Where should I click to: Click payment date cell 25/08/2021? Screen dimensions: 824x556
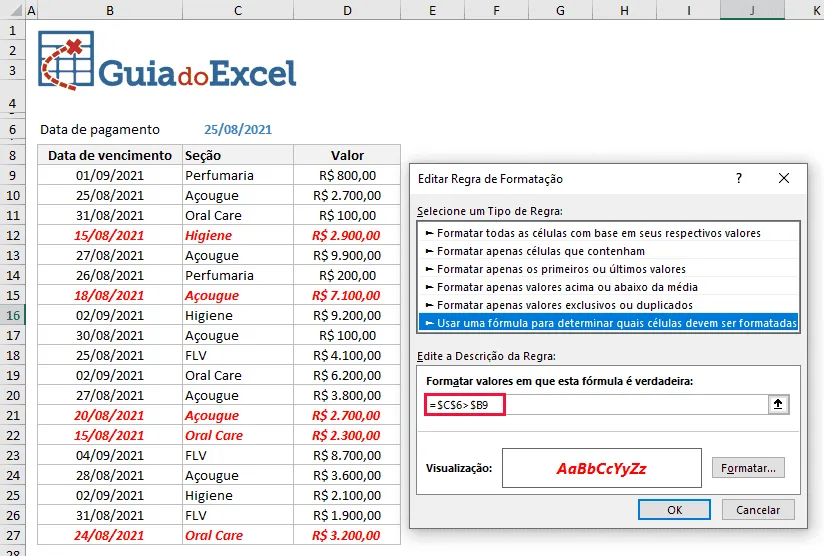click(238, 129)
